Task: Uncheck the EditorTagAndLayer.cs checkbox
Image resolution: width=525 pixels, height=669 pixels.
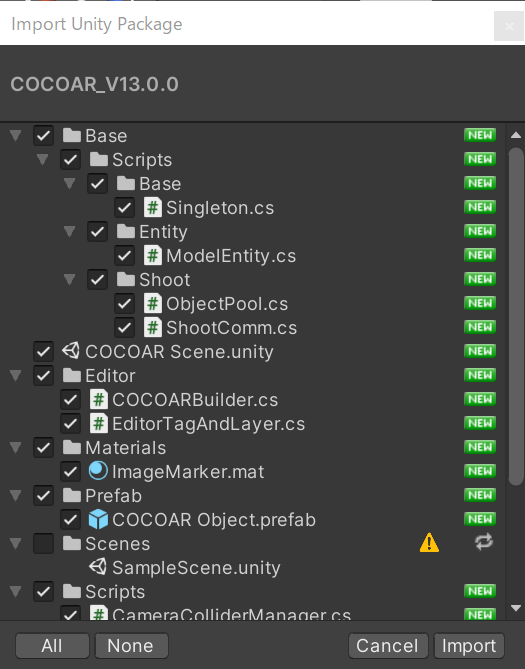Action: (x=70, y=424)
